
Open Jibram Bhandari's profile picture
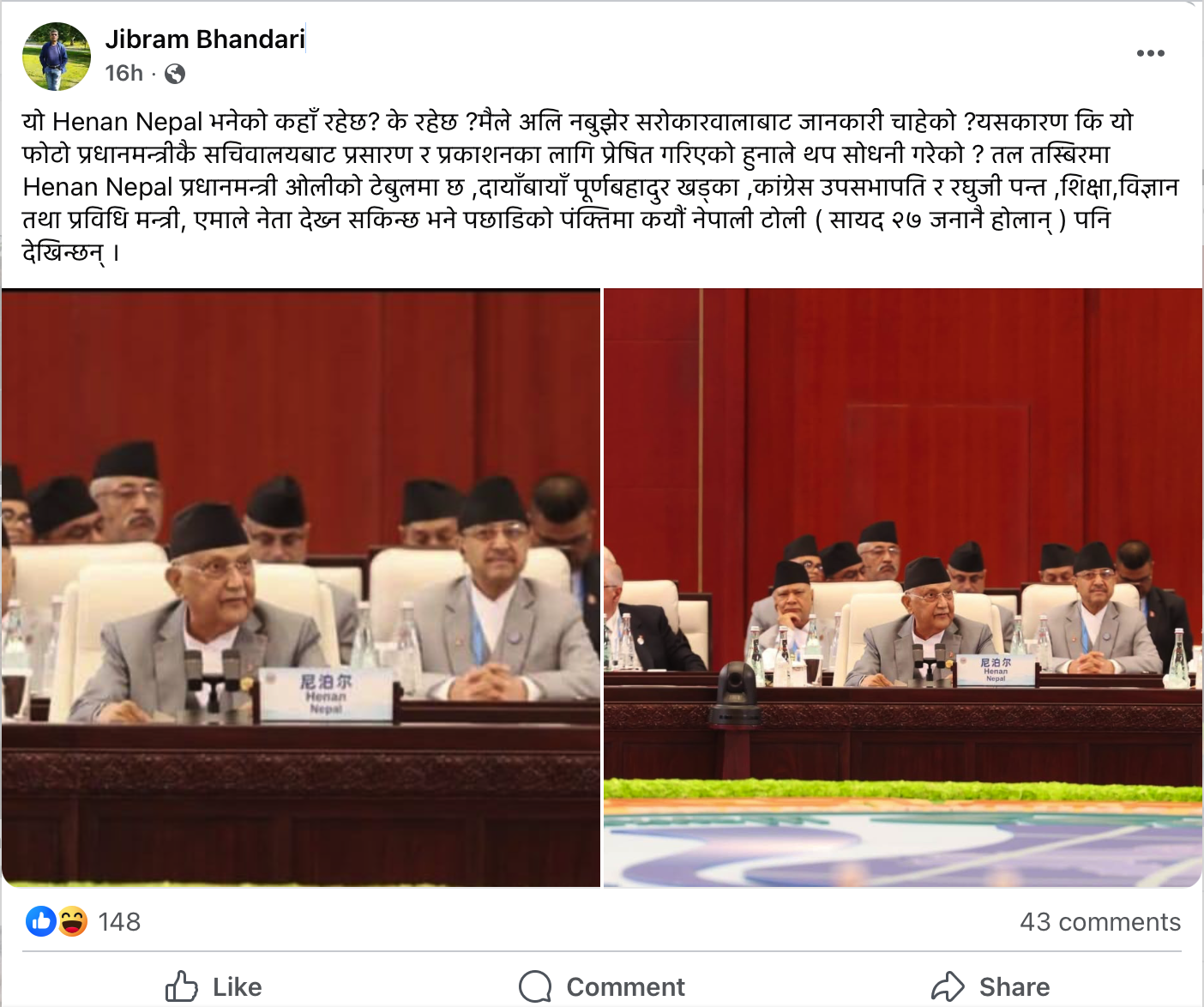57,57
